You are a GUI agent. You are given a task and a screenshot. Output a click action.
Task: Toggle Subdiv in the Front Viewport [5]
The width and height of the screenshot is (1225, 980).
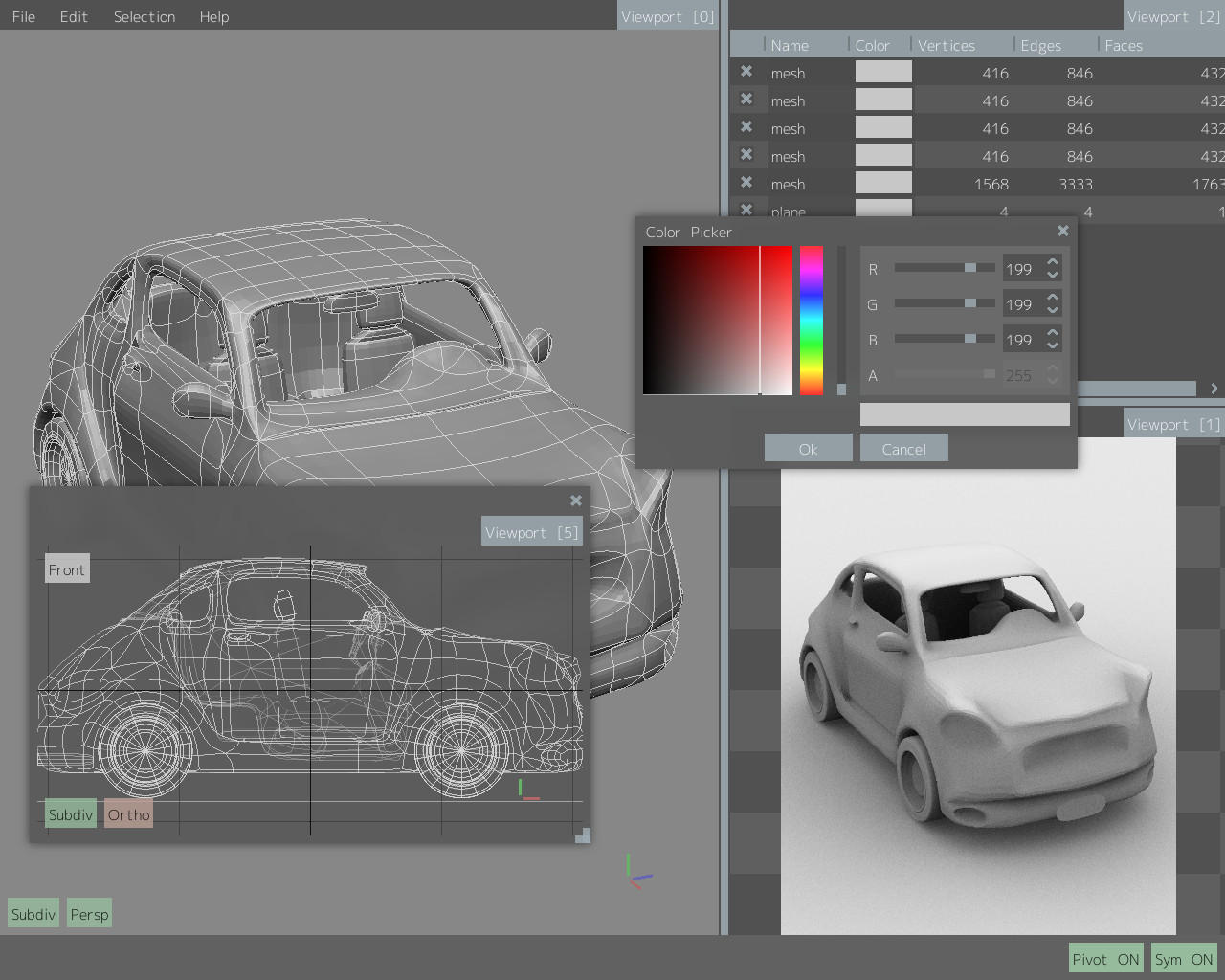click(71, 814)
